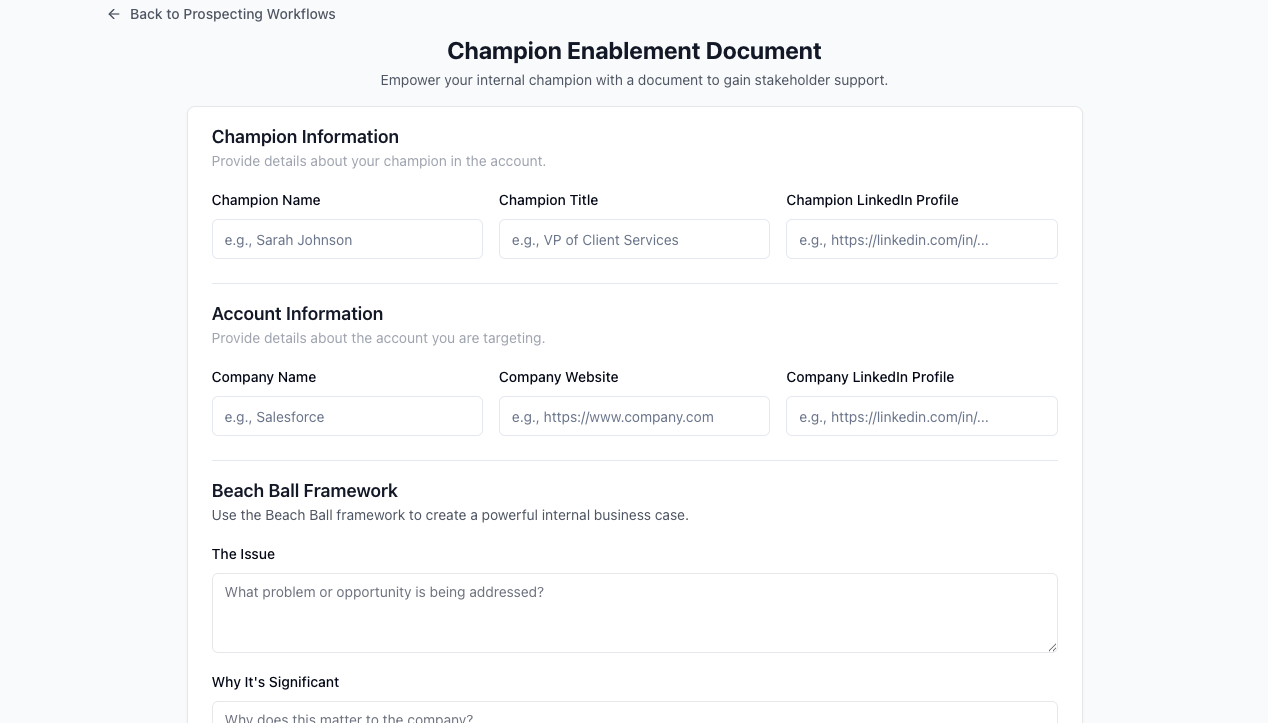Click the Champion Name field label
The width and height of the screenshot is (1268, 723).
pos(266,200)
